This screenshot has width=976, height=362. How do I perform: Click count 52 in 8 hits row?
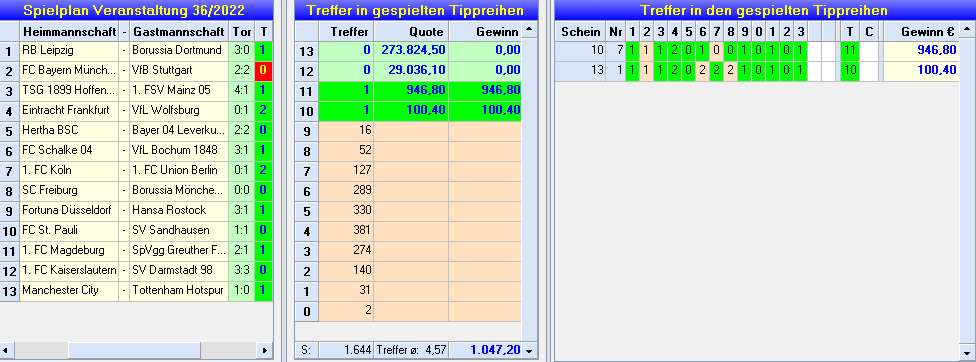coord(346,151)
